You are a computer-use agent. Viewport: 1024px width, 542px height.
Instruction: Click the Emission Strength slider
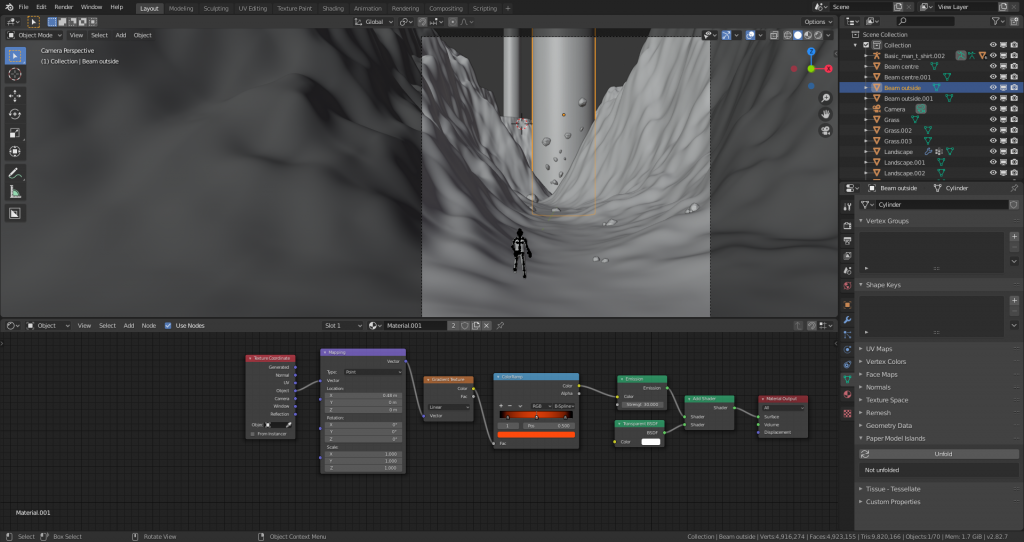pyautogui.click(x=642, y=404)
